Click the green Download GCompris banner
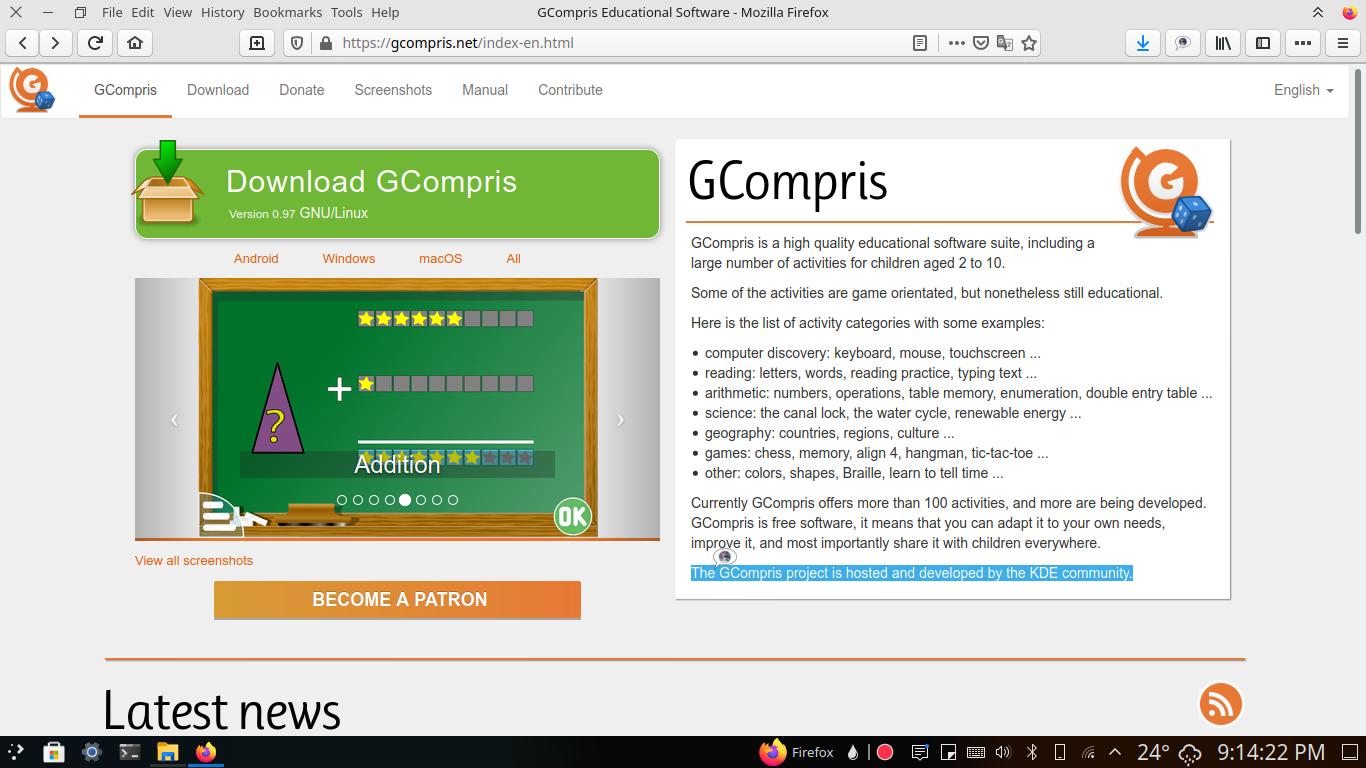Screen dimensions: 1366x768 [397, 194]
